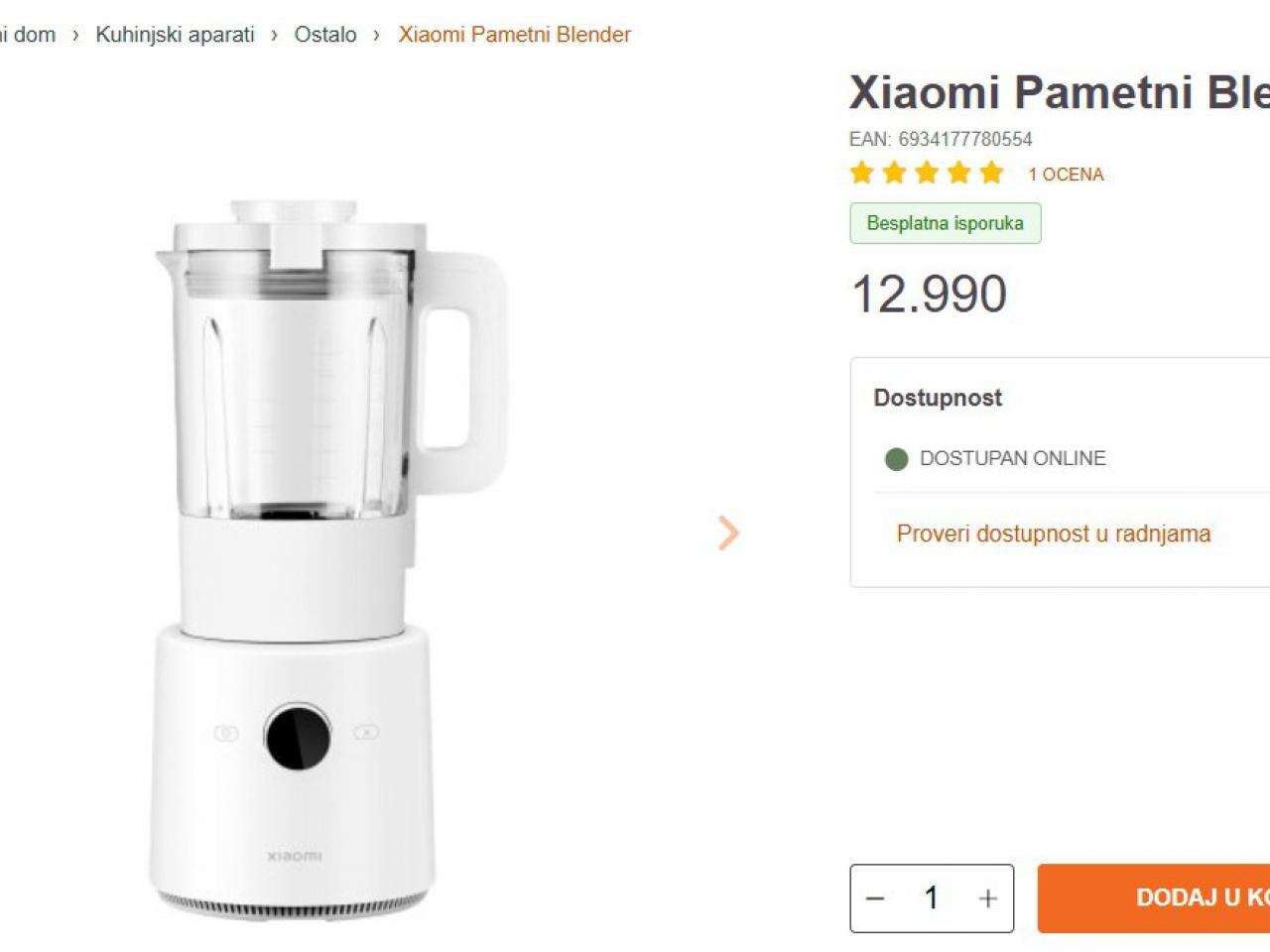Click the first rating star

coord(862,174)
